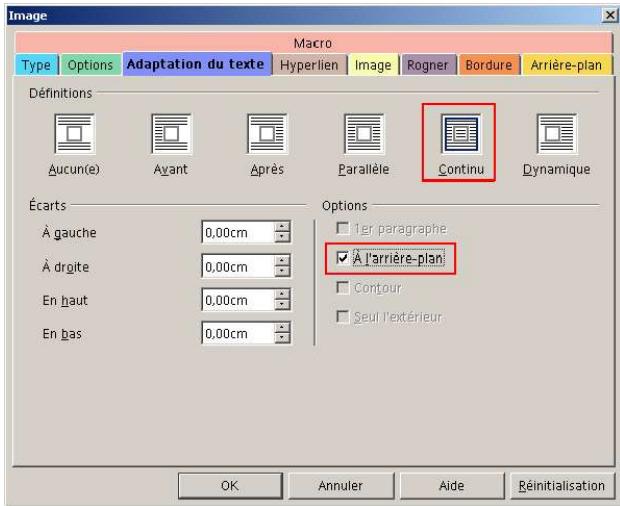
Task: Decrease the À droite spacing value
Action: [282, 271]
